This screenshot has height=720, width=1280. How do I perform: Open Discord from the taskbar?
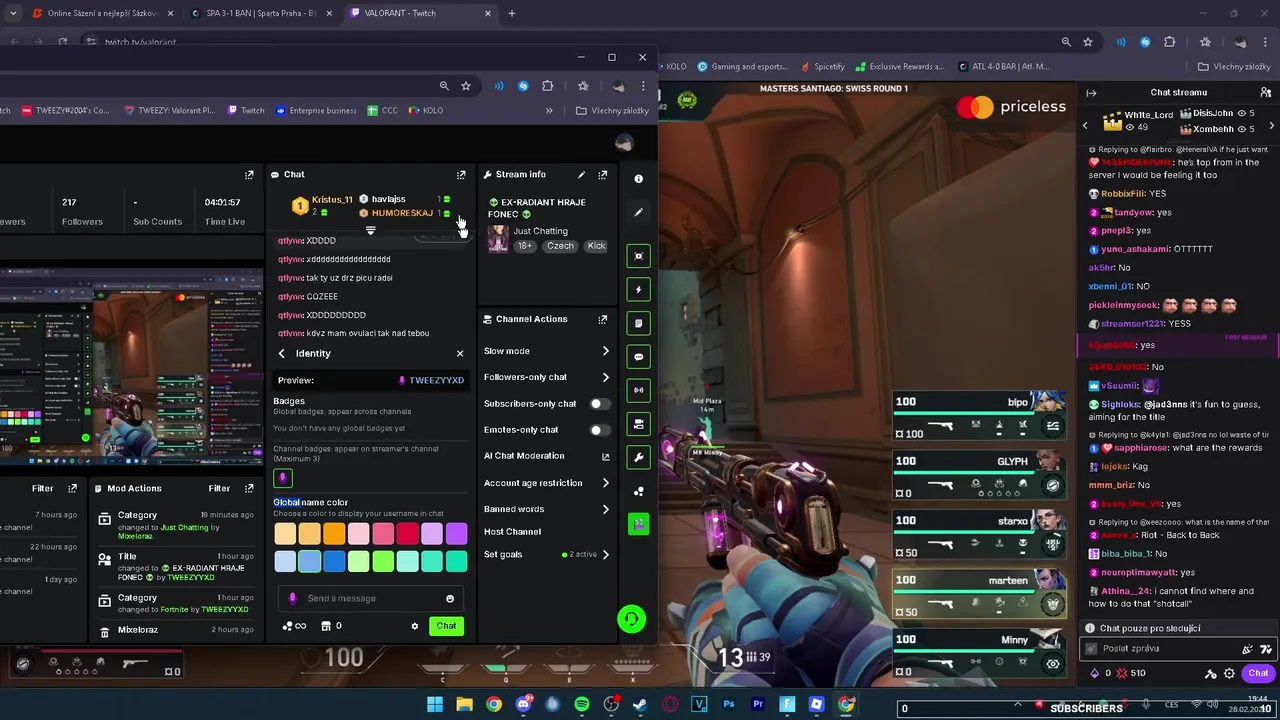click(x=523, y=705)
